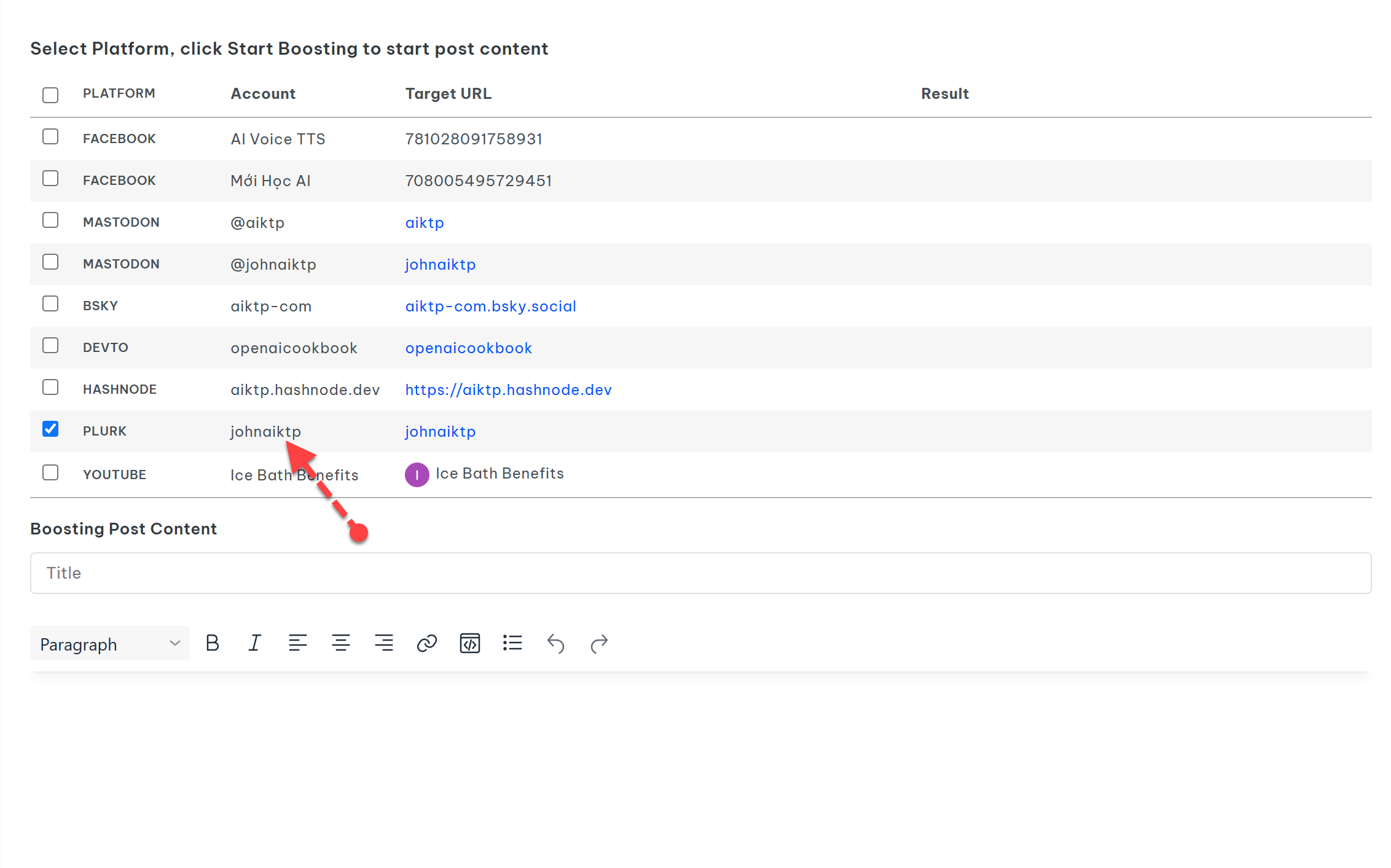
Task: Open the Paragraph style dropdown
Action: pyautogui.click(x=109, y=644)
